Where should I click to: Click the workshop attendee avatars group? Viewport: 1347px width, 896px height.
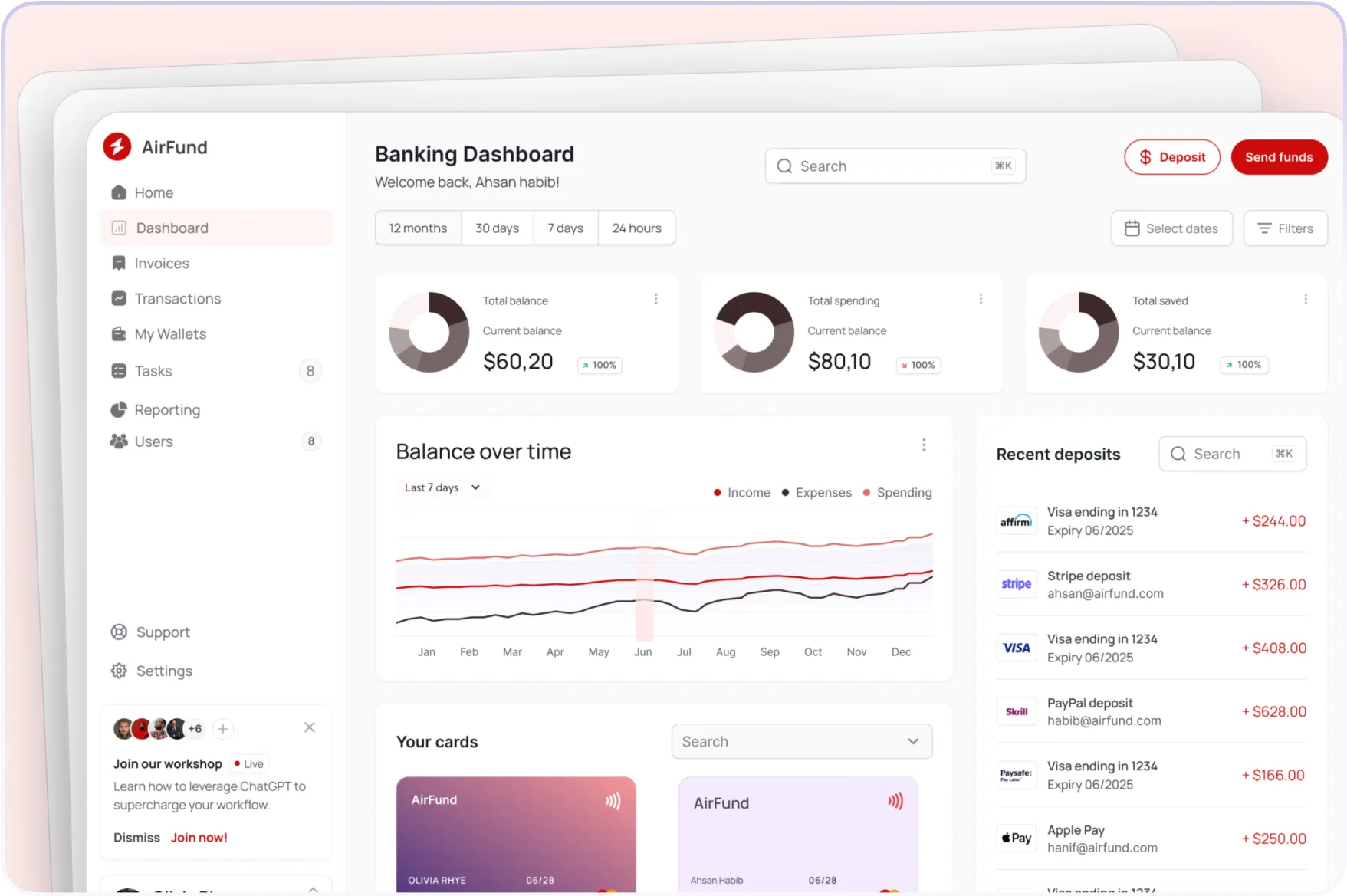158,729
